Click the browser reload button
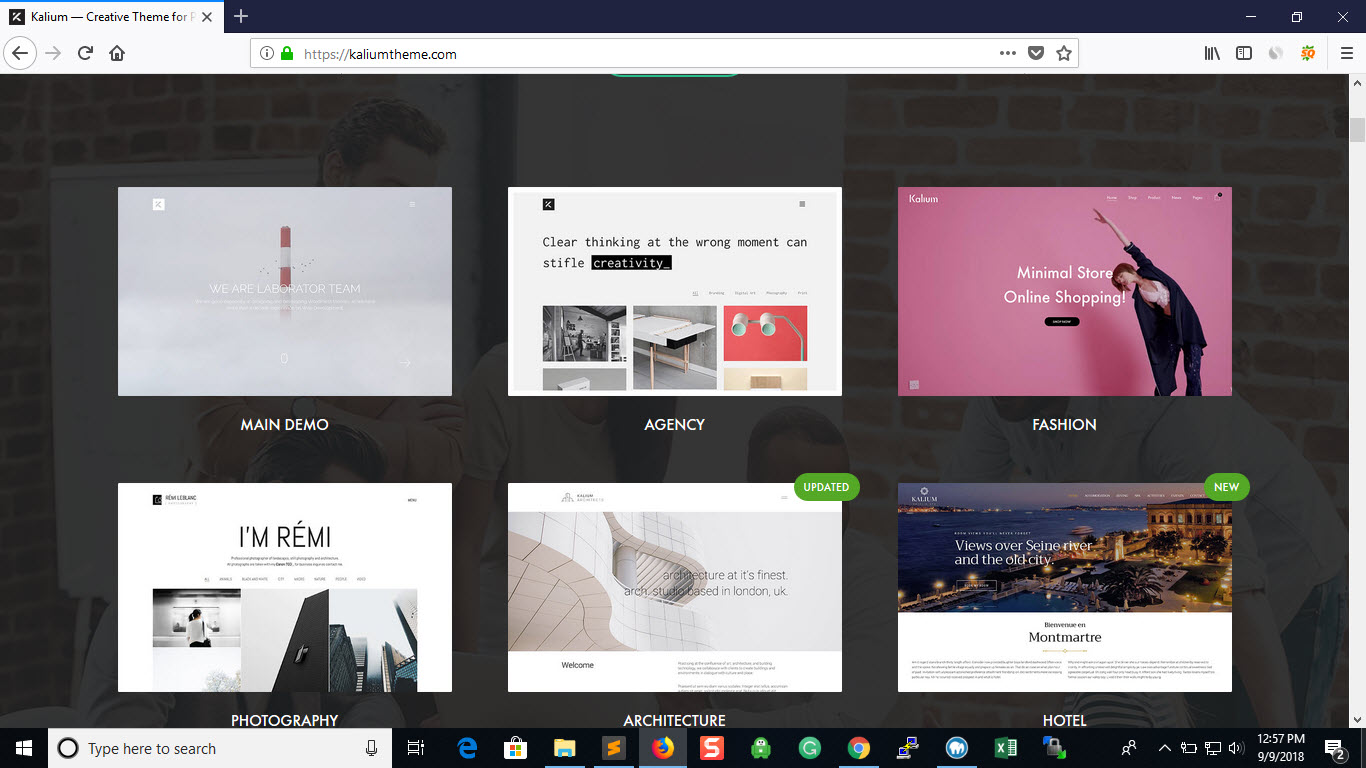1366x768 pixels. 85,54
